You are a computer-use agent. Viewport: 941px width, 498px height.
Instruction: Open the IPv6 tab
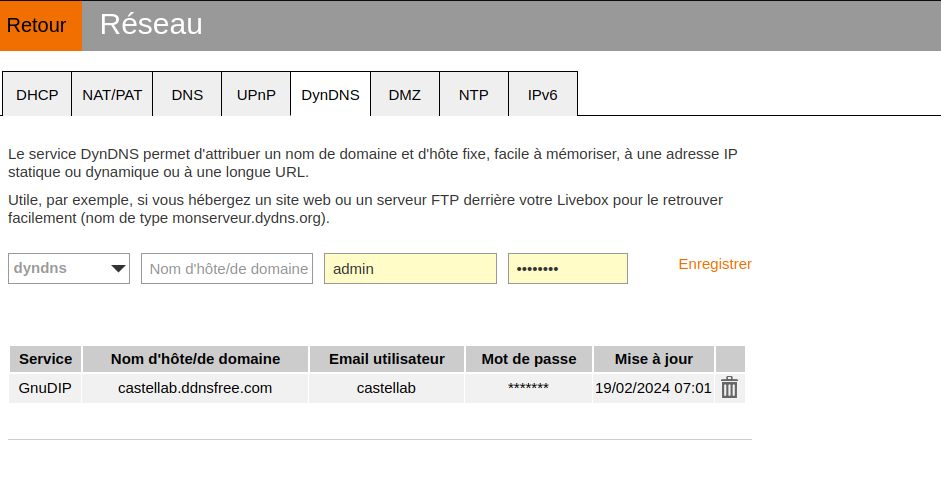(543, 96)
